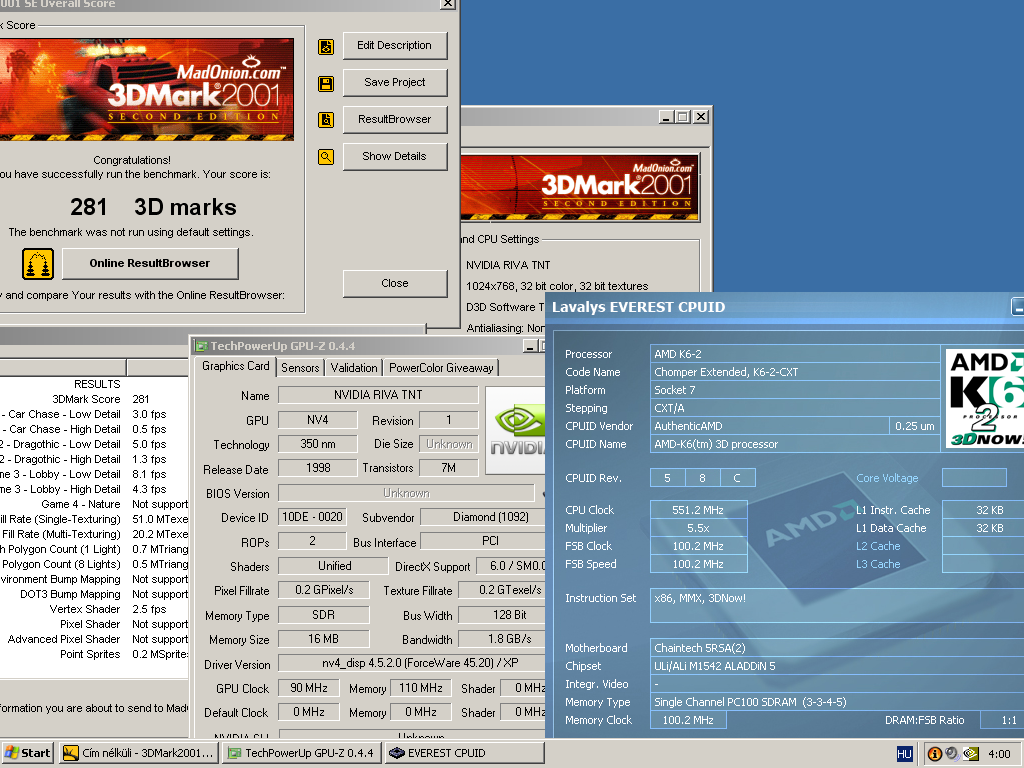The width and height of the screenshot is (1024, 768).
Task: Switch to TechPowerUp GPU-Z taskbar button
Action: (302, 753)
